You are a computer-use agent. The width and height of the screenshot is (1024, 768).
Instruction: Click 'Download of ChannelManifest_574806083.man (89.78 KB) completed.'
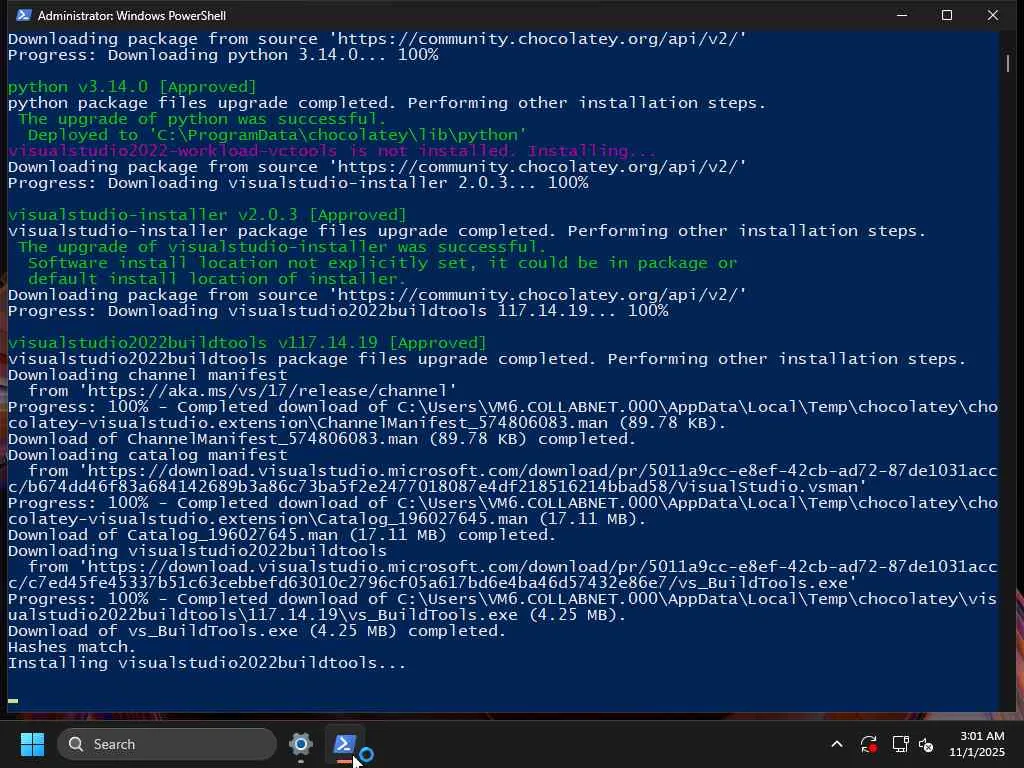[321, 439]
